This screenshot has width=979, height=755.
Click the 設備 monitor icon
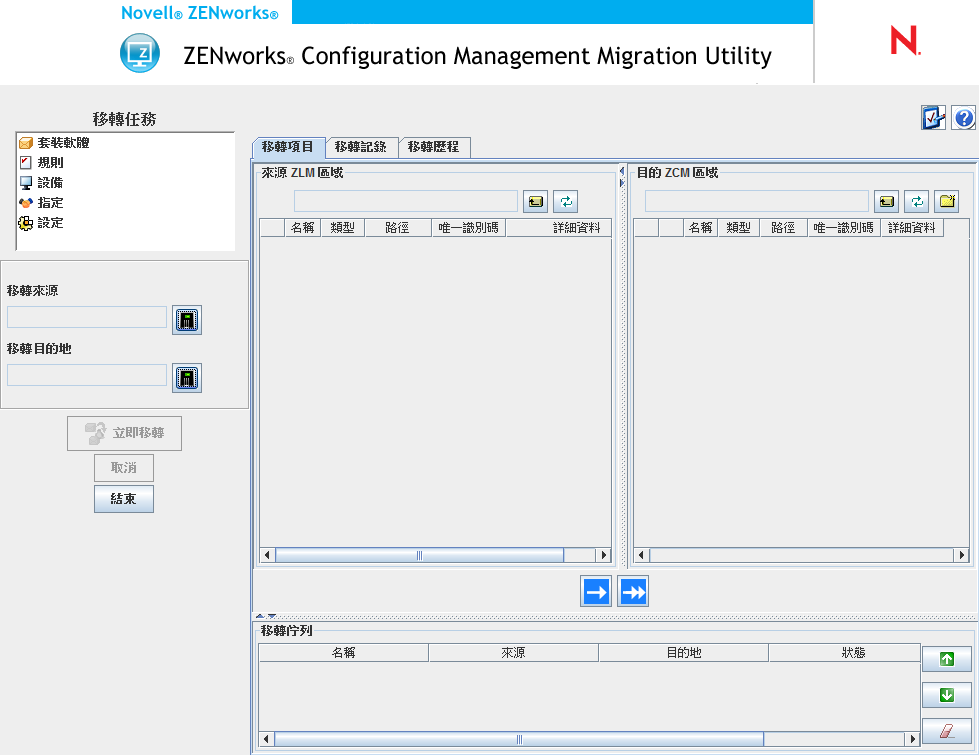(x=26, y=183)
